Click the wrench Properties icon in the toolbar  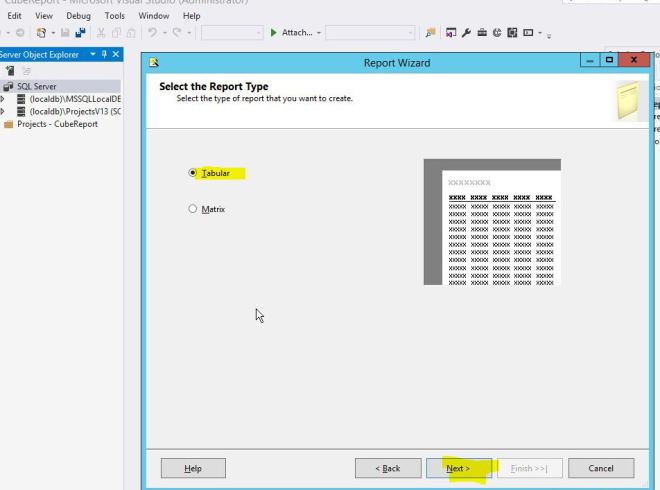coord(466,33)
